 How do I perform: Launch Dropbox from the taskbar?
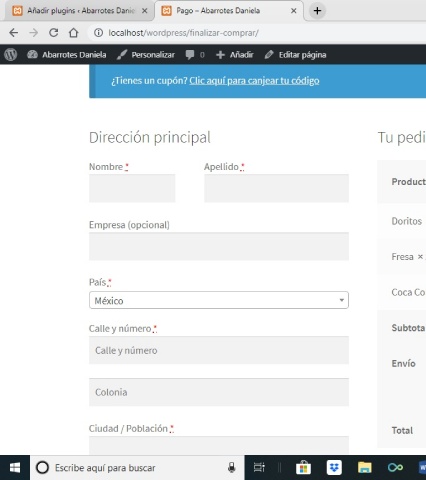(334, 468)
